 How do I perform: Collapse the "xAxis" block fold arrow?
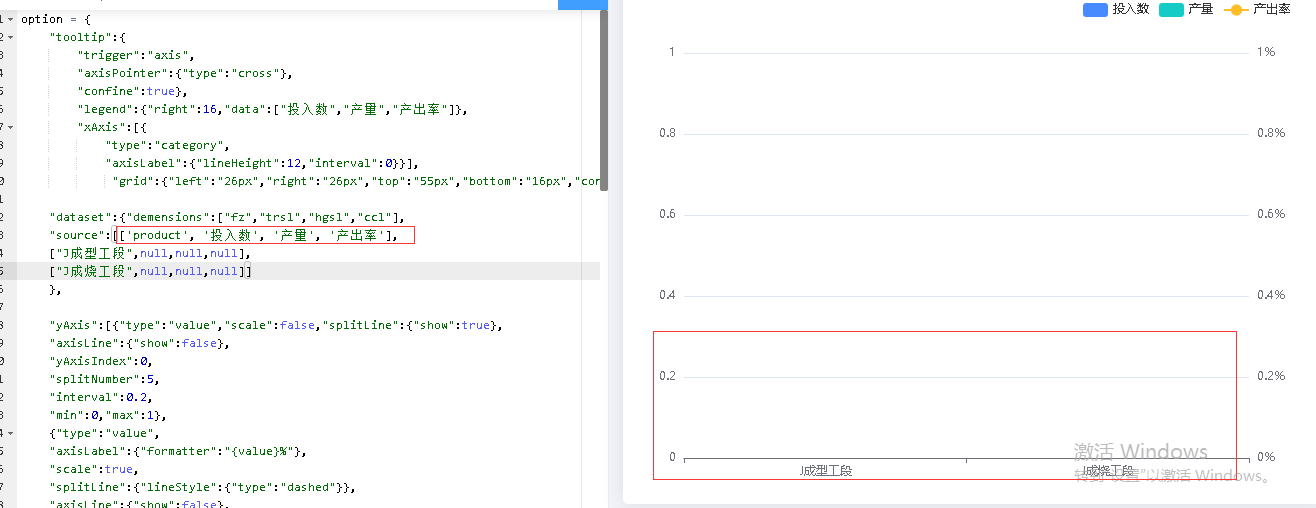click(x=10, y=128)
